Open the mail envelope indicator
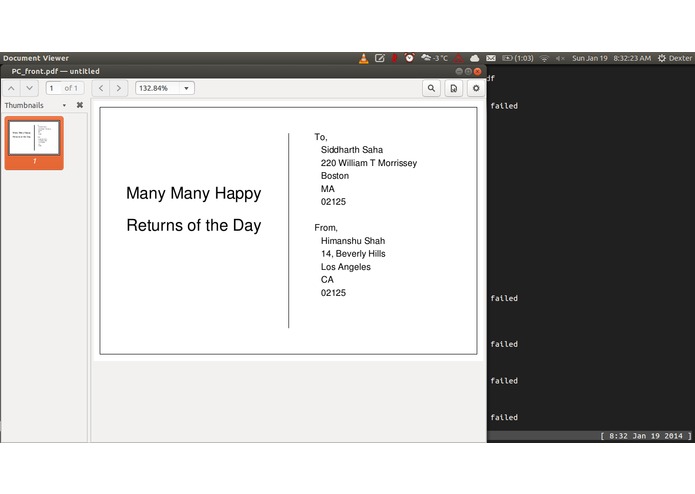 pyautogui.click(x=491, y=58)
